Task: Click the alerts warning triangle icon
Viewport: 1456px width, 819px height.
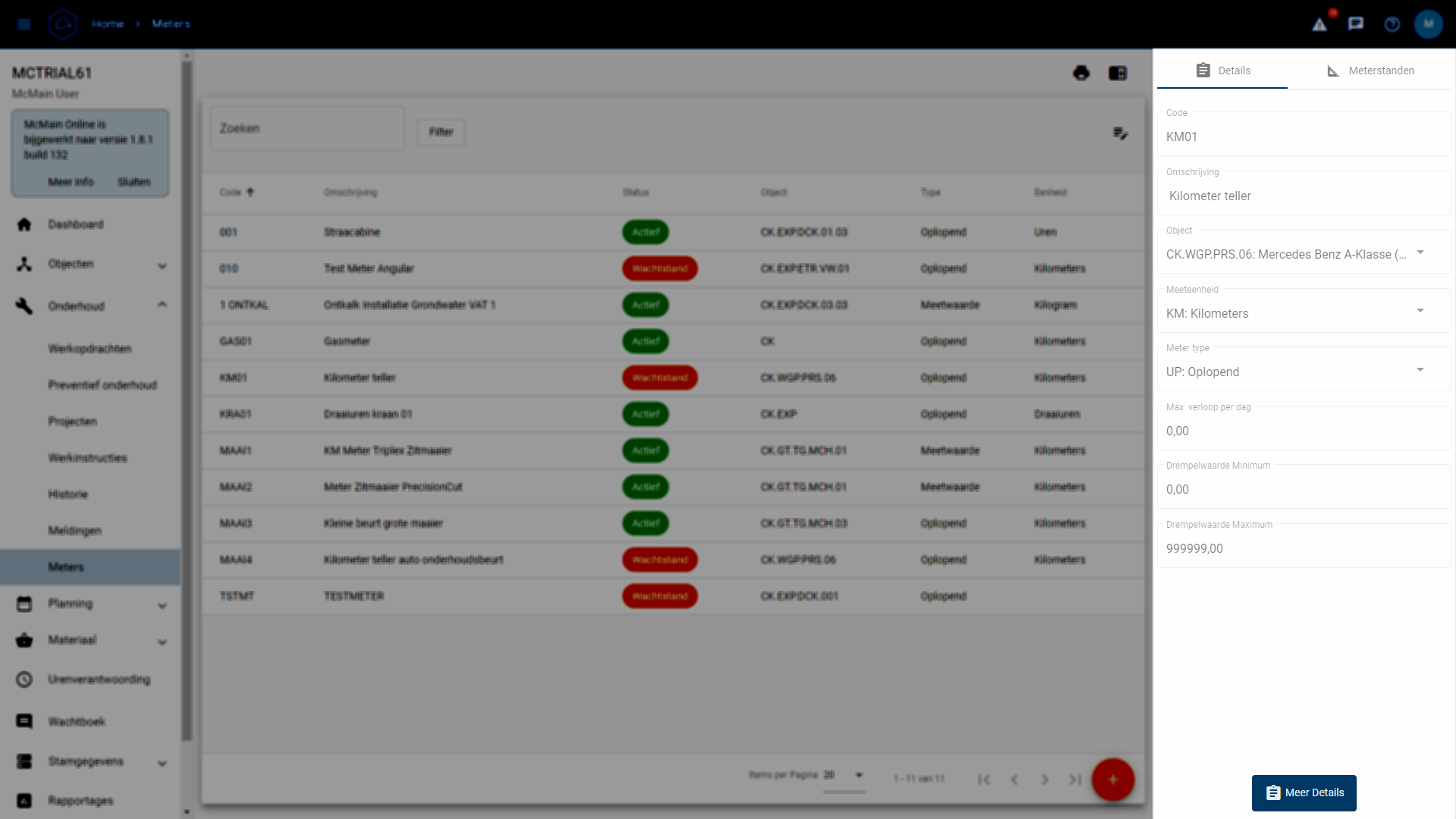Action: [1319, 24]
